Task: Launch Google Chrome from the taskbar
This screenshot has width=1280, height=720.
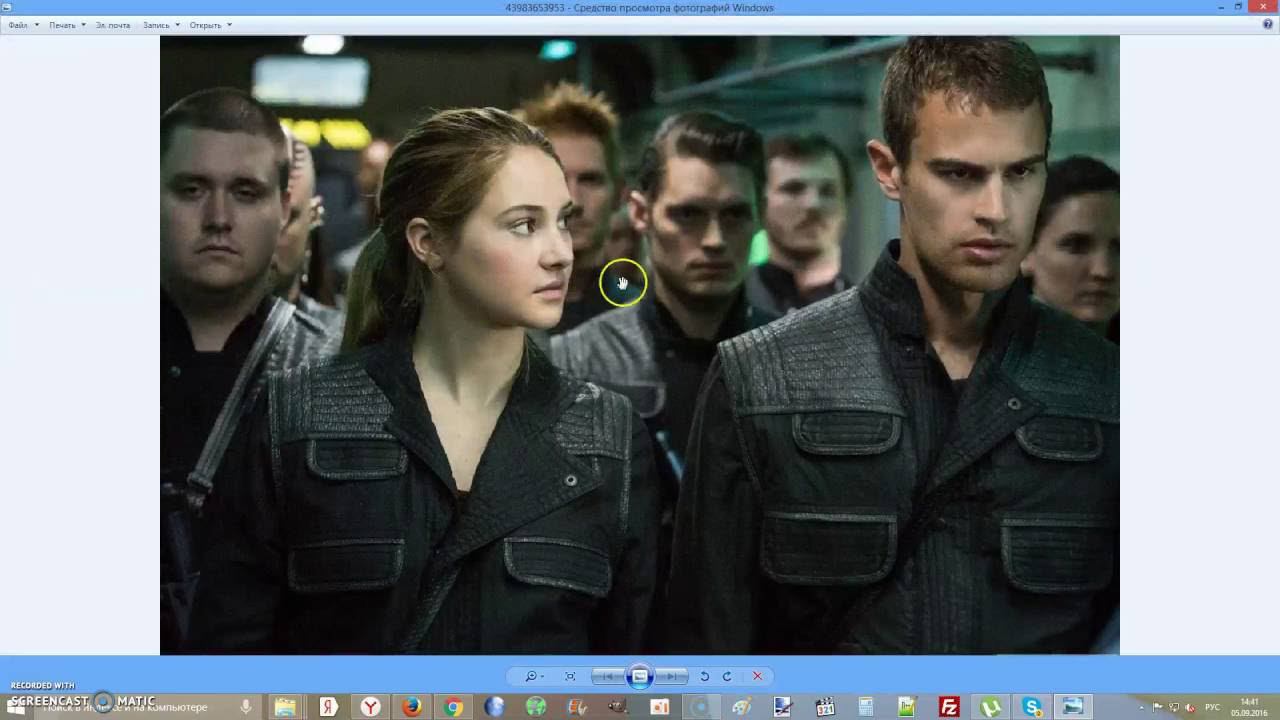Action: click(453, 707)
